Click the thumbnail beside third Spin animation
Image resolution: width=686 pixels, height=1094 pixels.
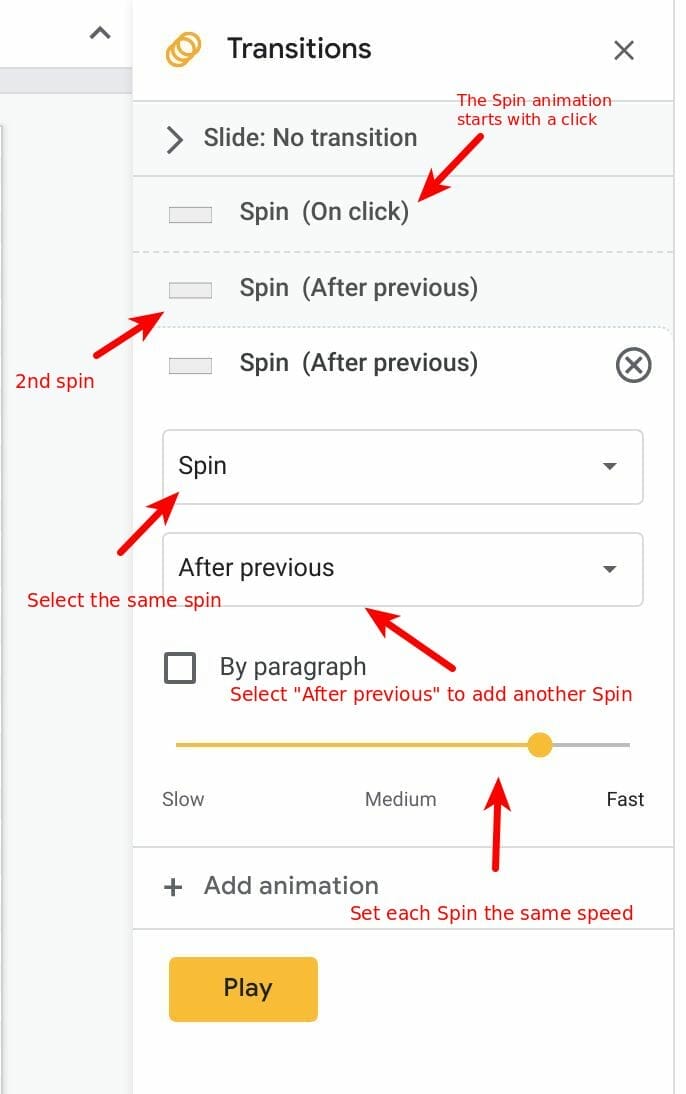tap(191, 365)
